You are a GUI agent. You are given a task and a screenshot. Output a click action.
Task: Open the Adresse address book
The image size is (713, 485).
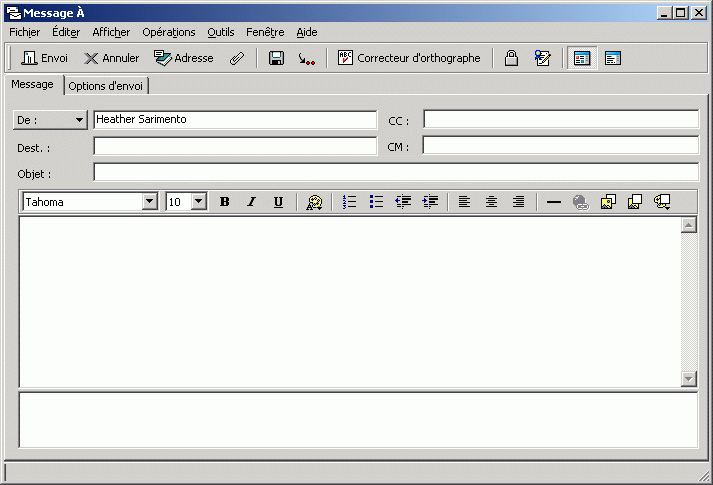point(183,58)
